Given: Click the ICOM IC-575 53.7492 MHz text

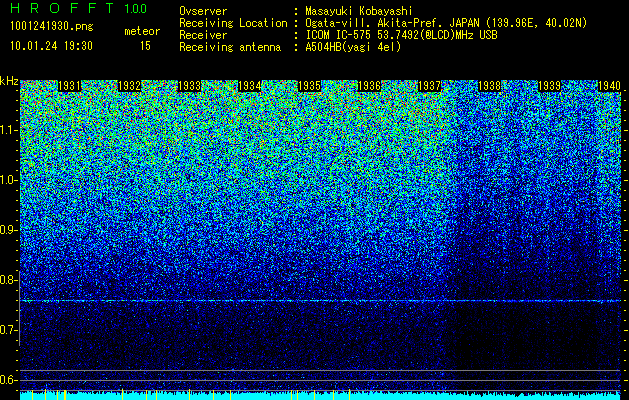Looking at the screenshot, I should pyautogui.click(x=401, y=35).
